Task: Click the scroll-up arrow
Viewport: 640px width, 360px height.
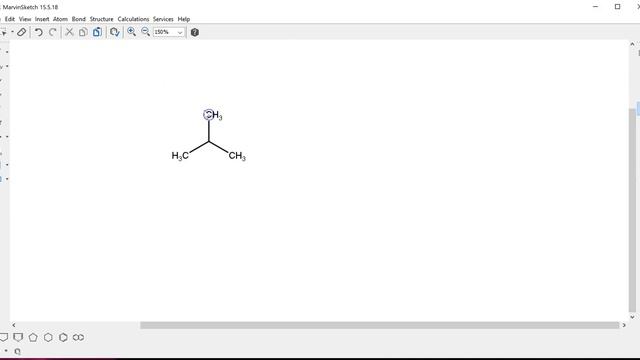Action: click(632, 44)
